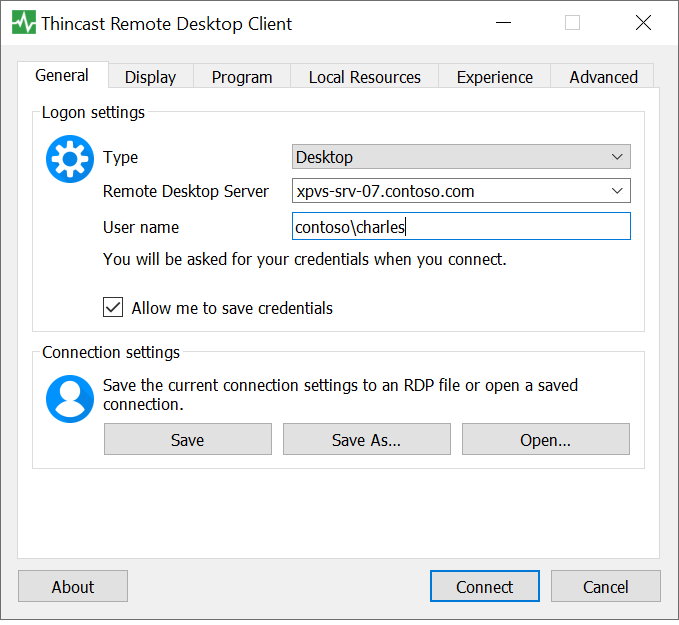Click Save to store connection settings

click(x=187, y=440)
